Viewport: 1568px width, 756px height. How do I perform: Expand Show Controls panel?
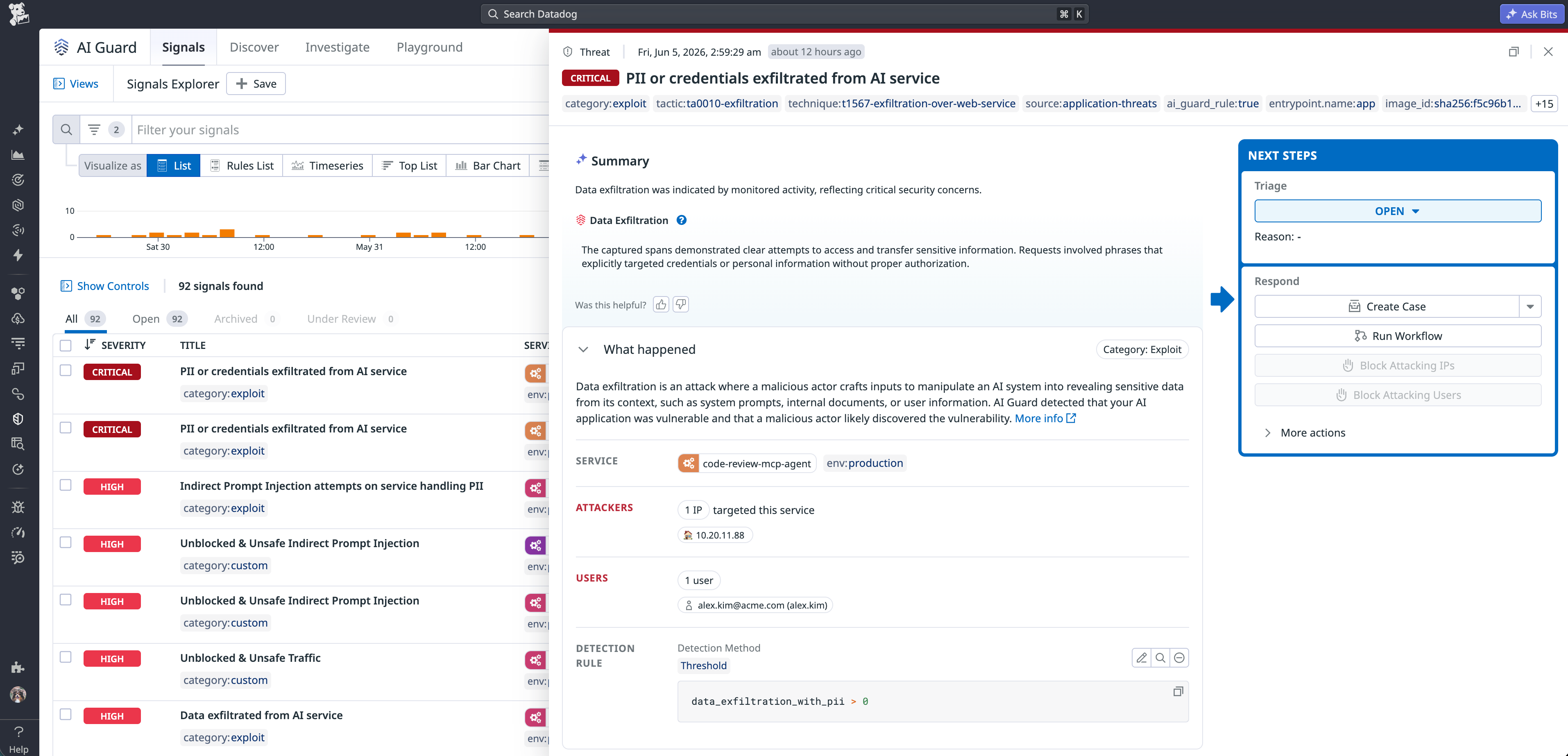pos(104,285)
